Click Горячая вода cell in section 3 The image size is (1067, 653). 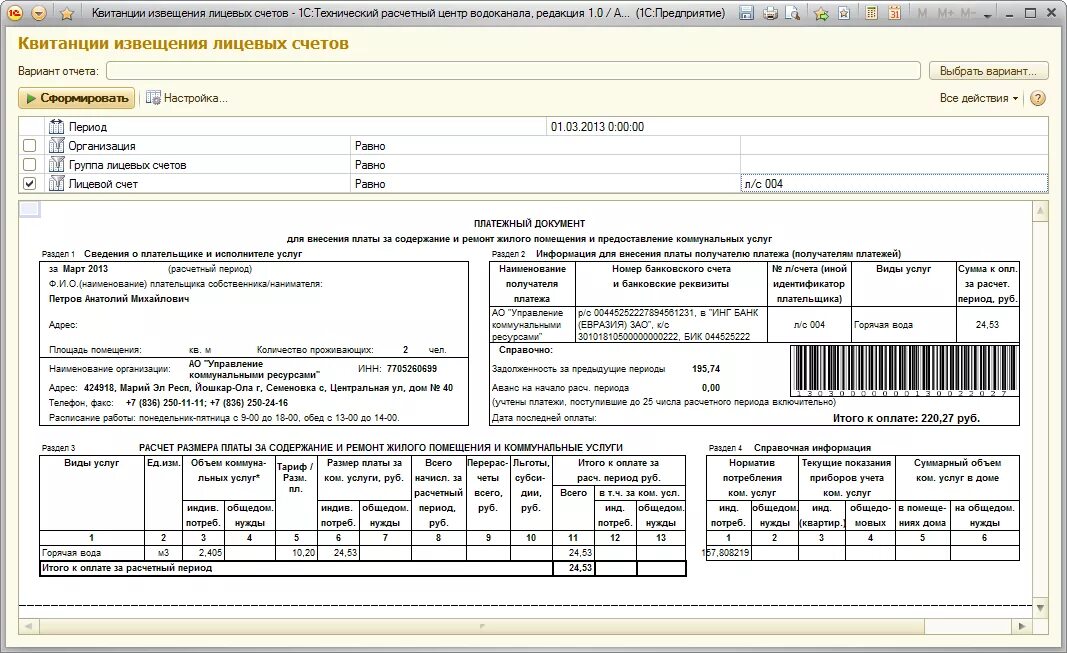92,553
